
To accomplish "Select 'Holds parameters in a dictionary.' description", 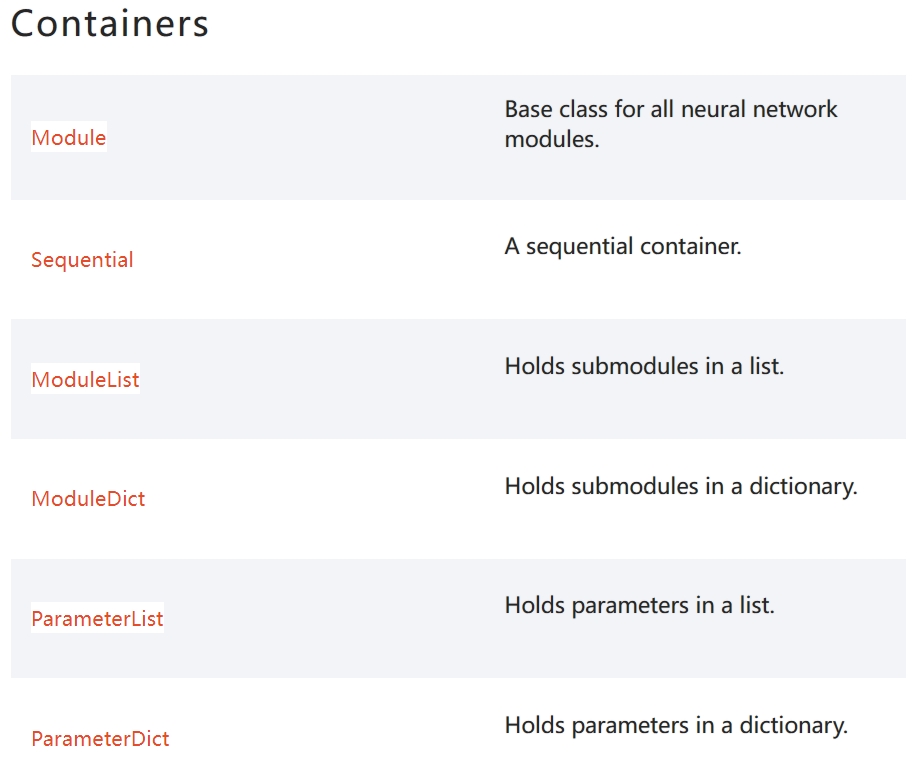I will click(676, 726).
